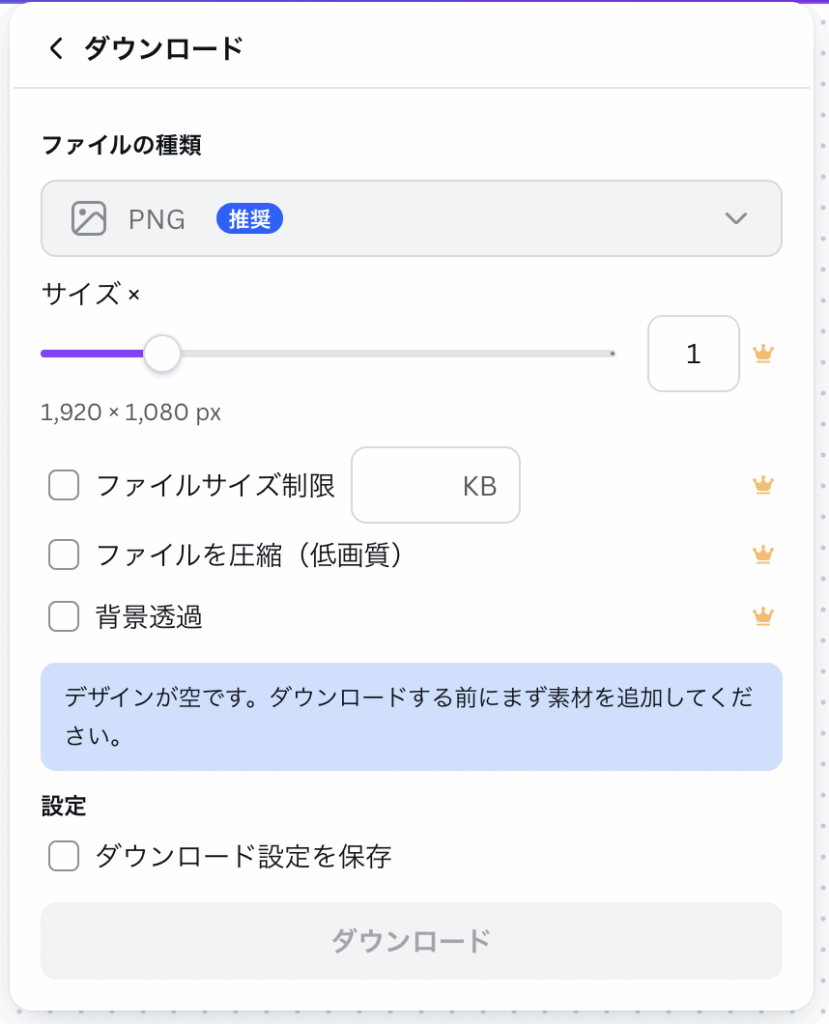Click the crown icon for ファイルサイズ制限

(764, 485)
